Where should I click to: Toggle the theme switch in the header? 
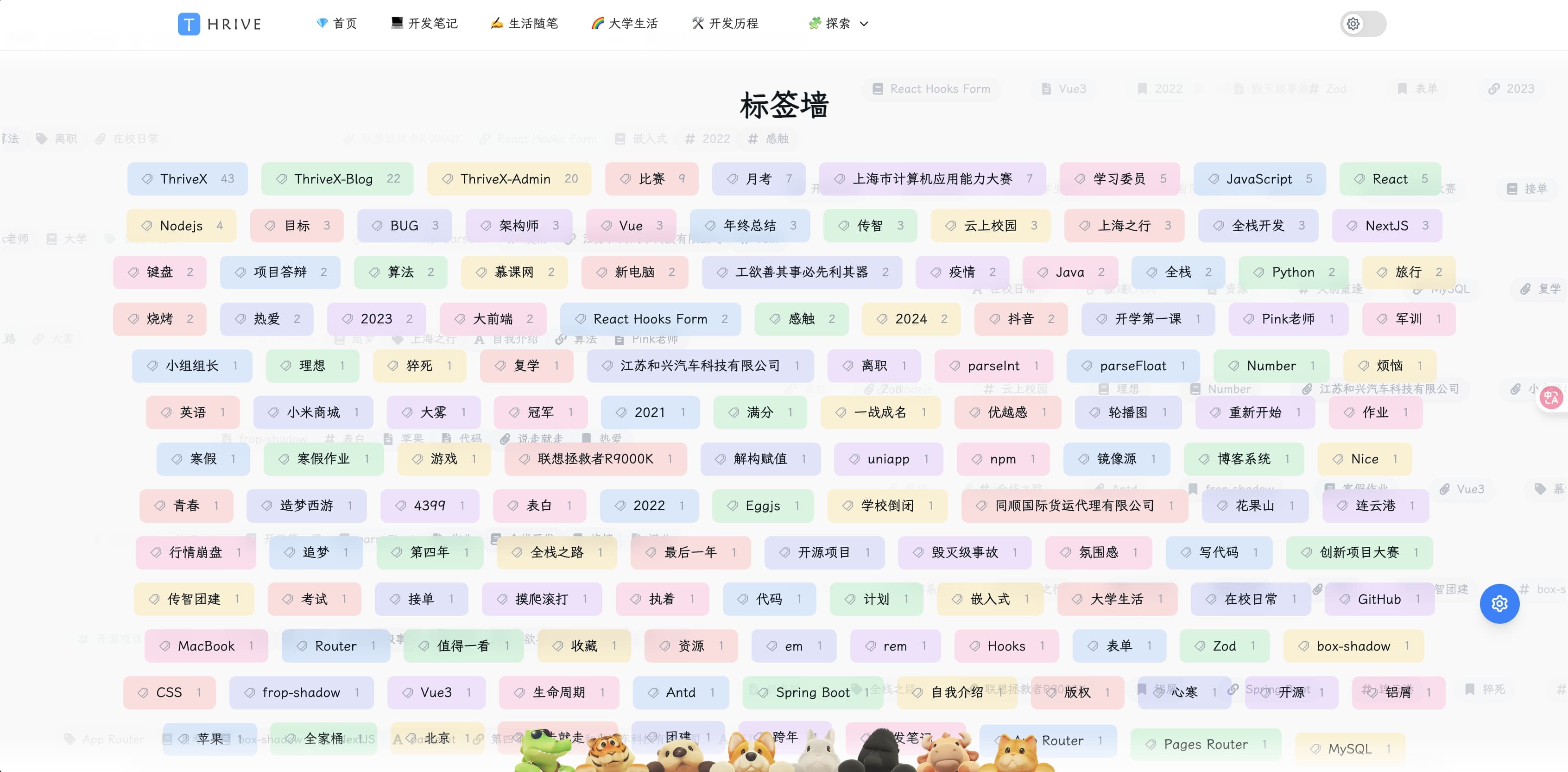1363,24
